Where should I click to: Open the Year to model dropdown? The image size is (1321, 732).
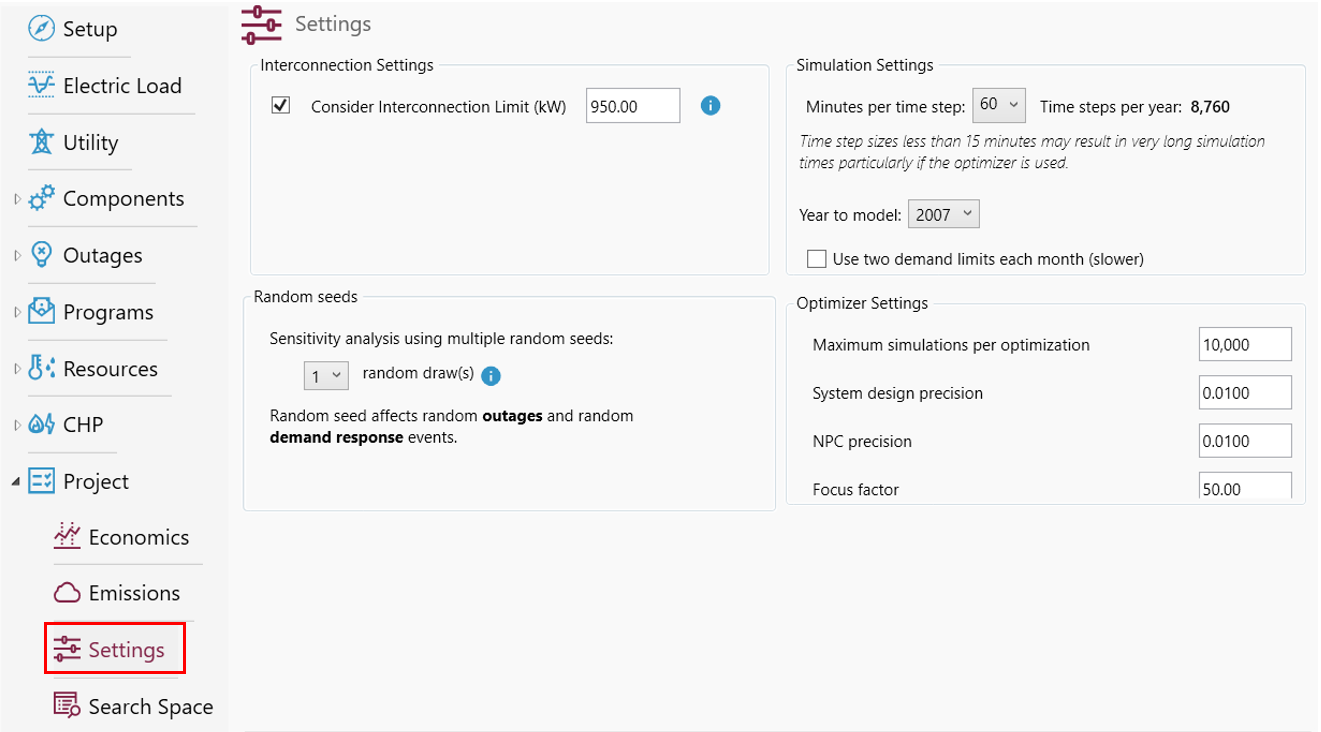click(943, 214)
